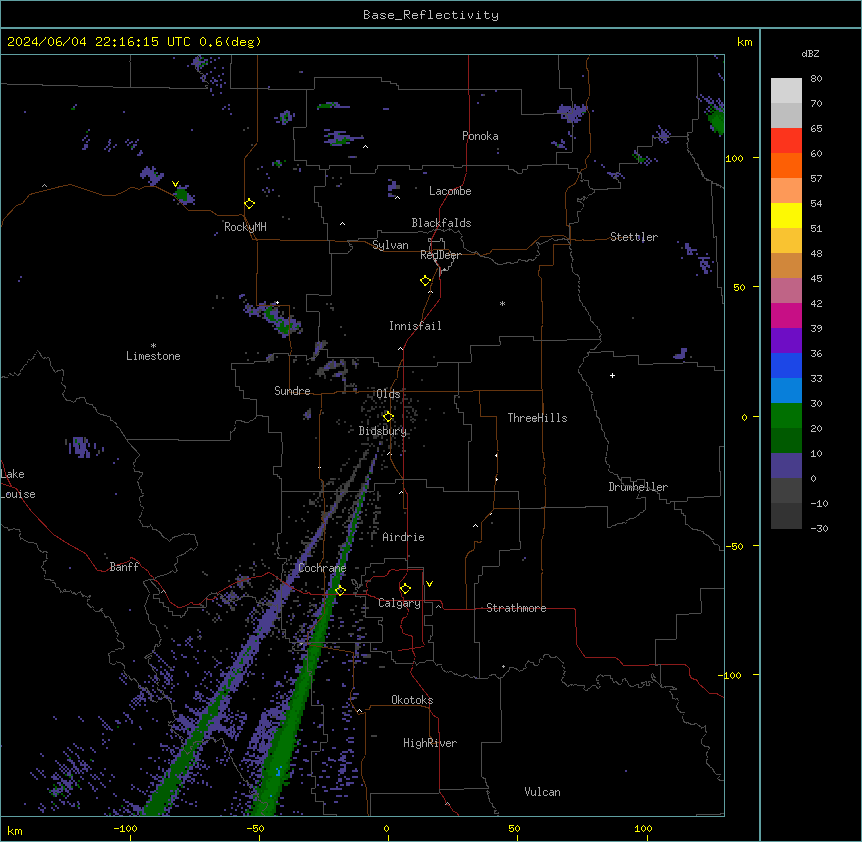Click the white plus marker west of Stettler region

pyautogui.click(x=612, y=375)
